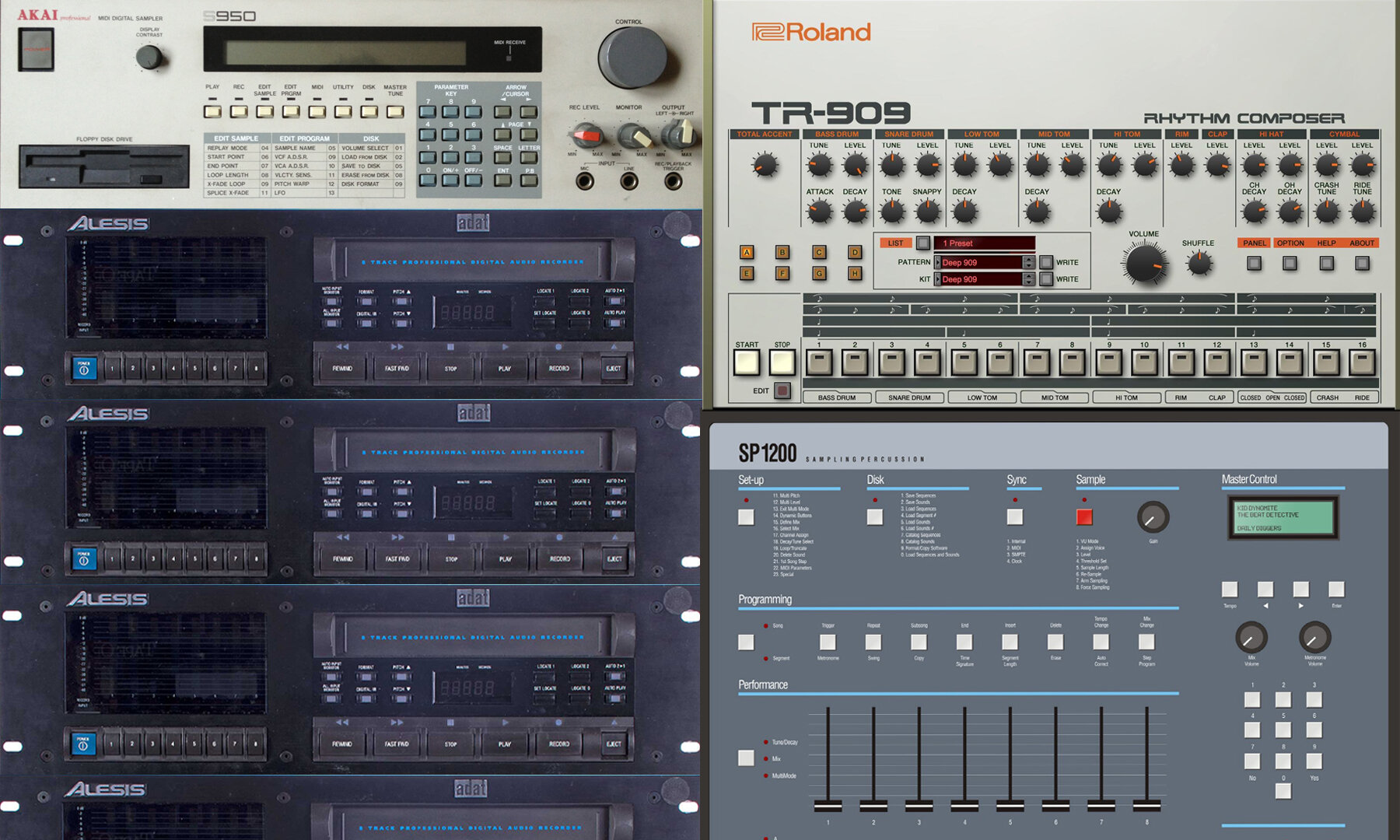Select pattern bank F on the TR-909
The width and height of the screenshot is (1400, 840).
(782, 273)
